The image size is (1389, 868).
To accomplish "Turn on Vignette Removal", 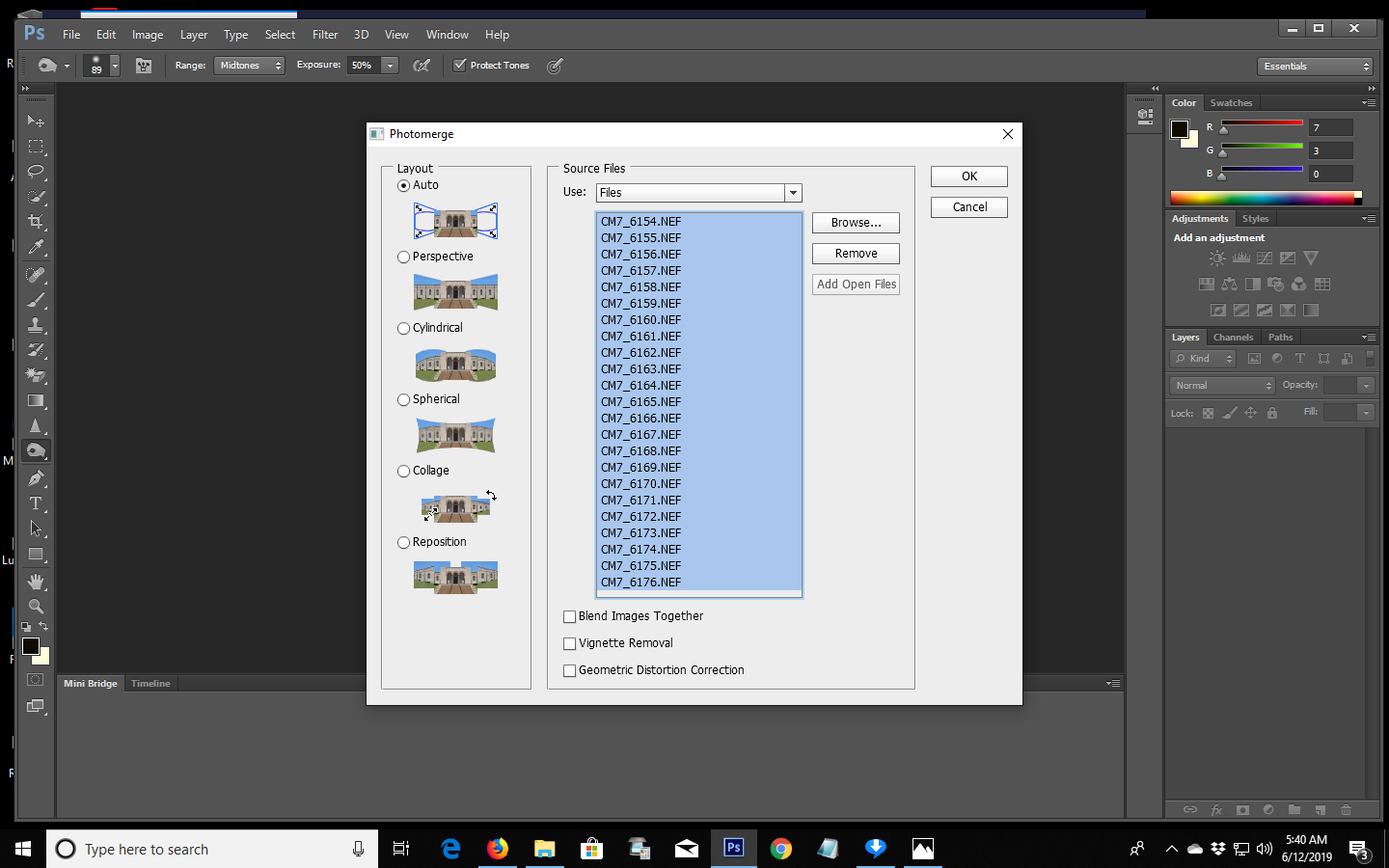I will [569, 643].
